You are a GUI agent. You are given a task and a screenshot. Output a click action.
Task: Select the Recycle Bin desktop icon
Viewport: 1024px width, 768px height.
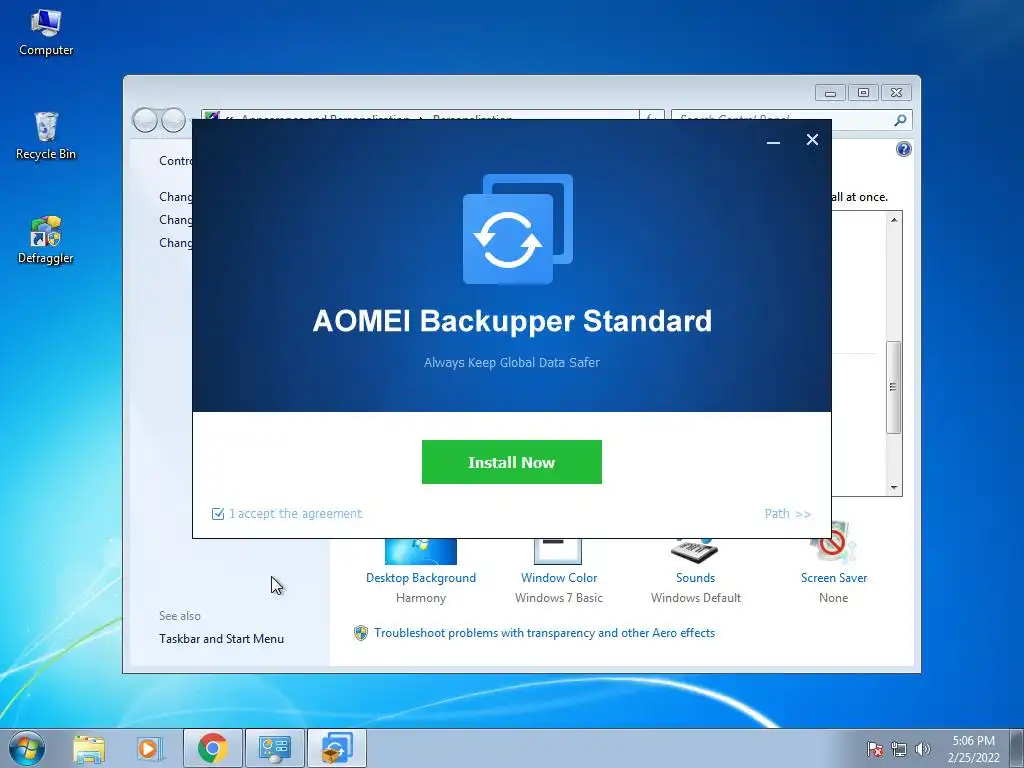[46, 136]
